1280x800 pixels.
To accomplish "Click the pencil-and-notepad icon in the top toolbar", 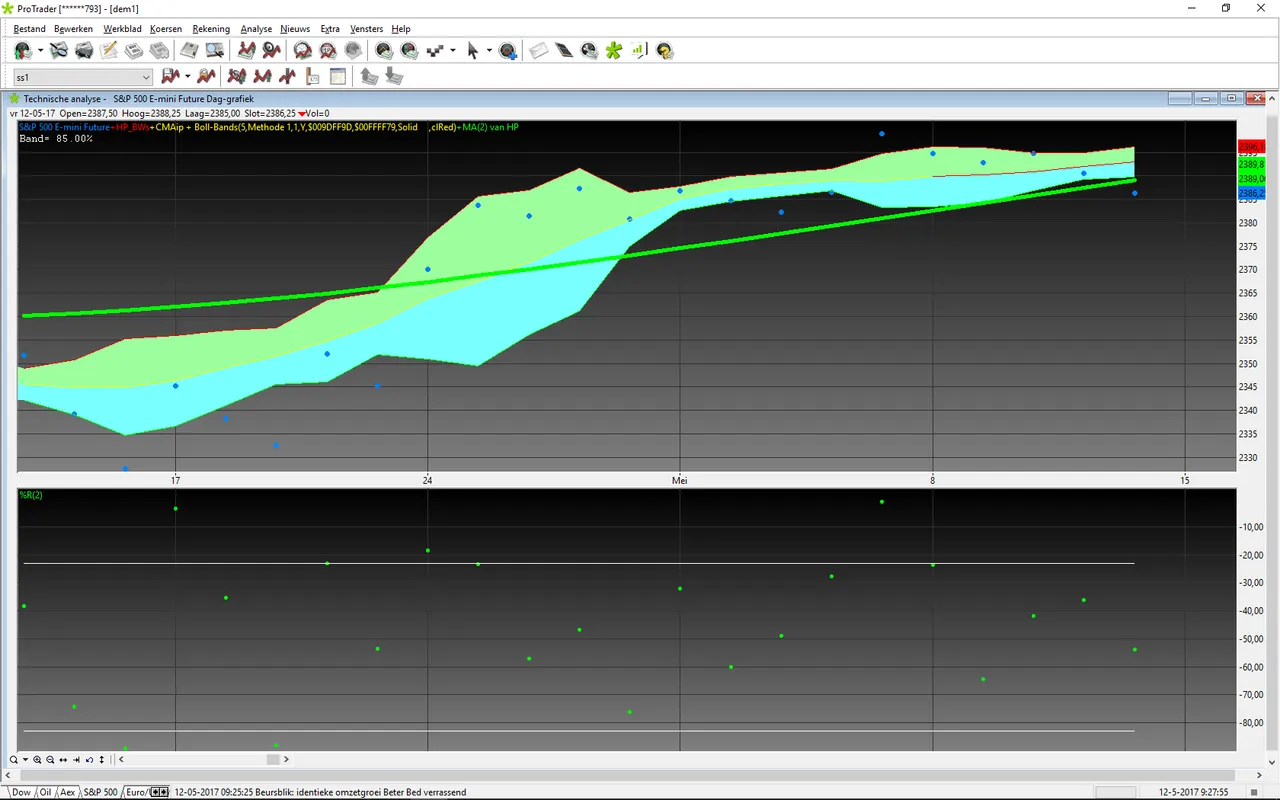I will (x=108, y=50).
